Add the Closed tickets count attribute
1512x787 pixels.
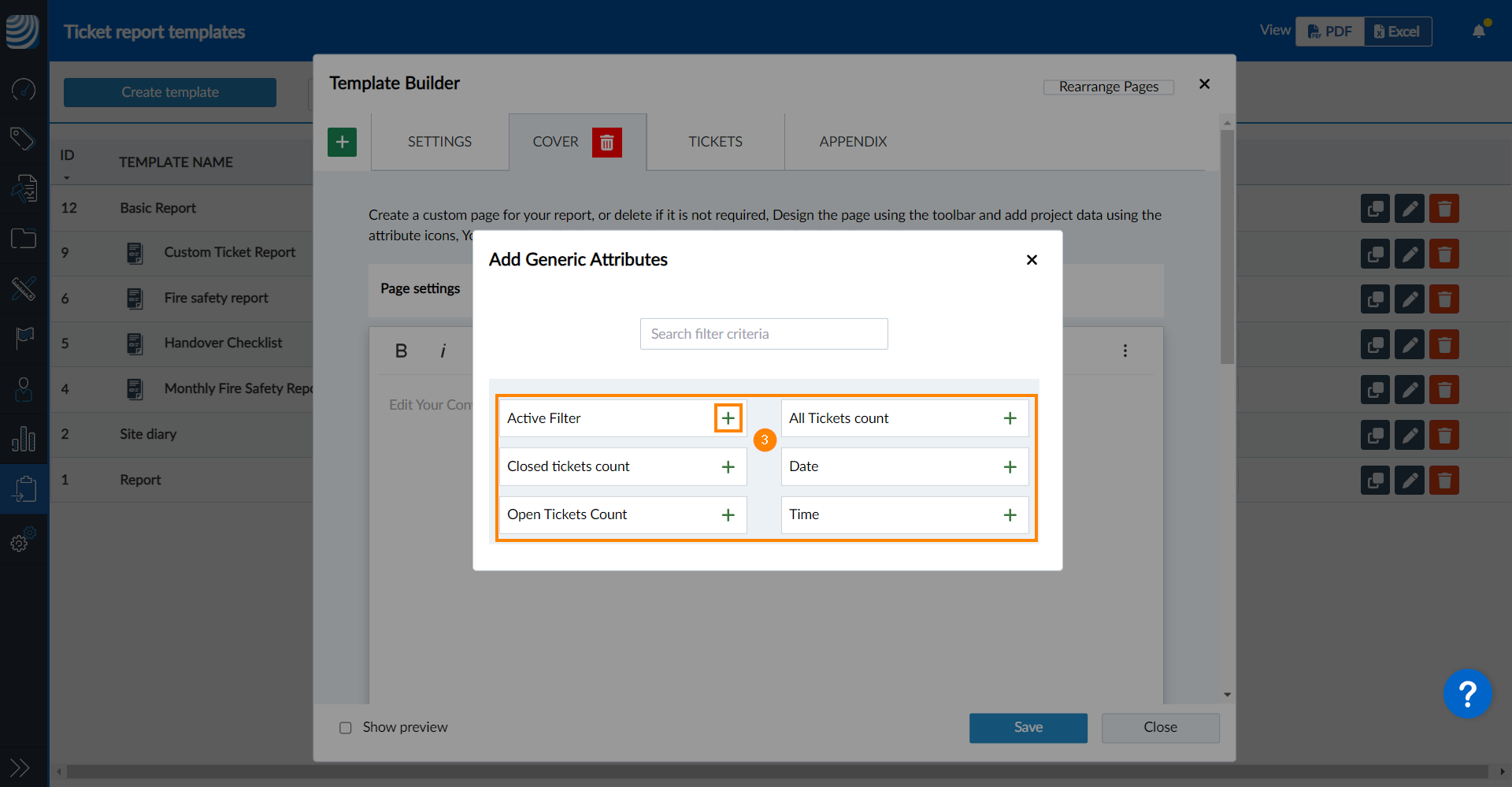point(728,466)
